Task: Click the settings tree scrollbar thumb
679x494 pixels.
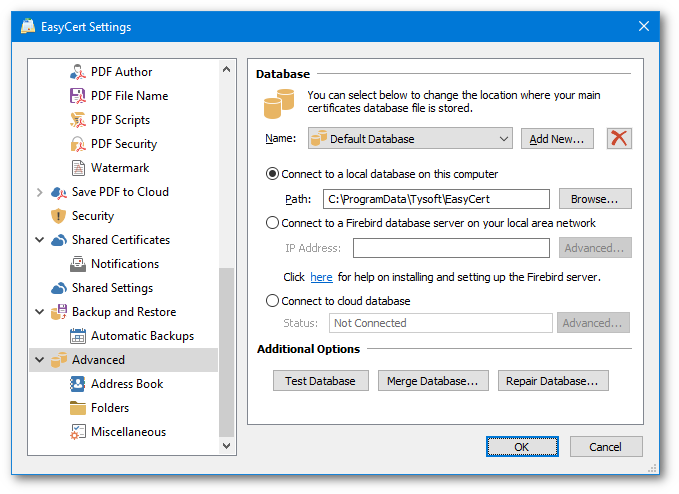Action: pyautogui.click(x=226, y=352)
